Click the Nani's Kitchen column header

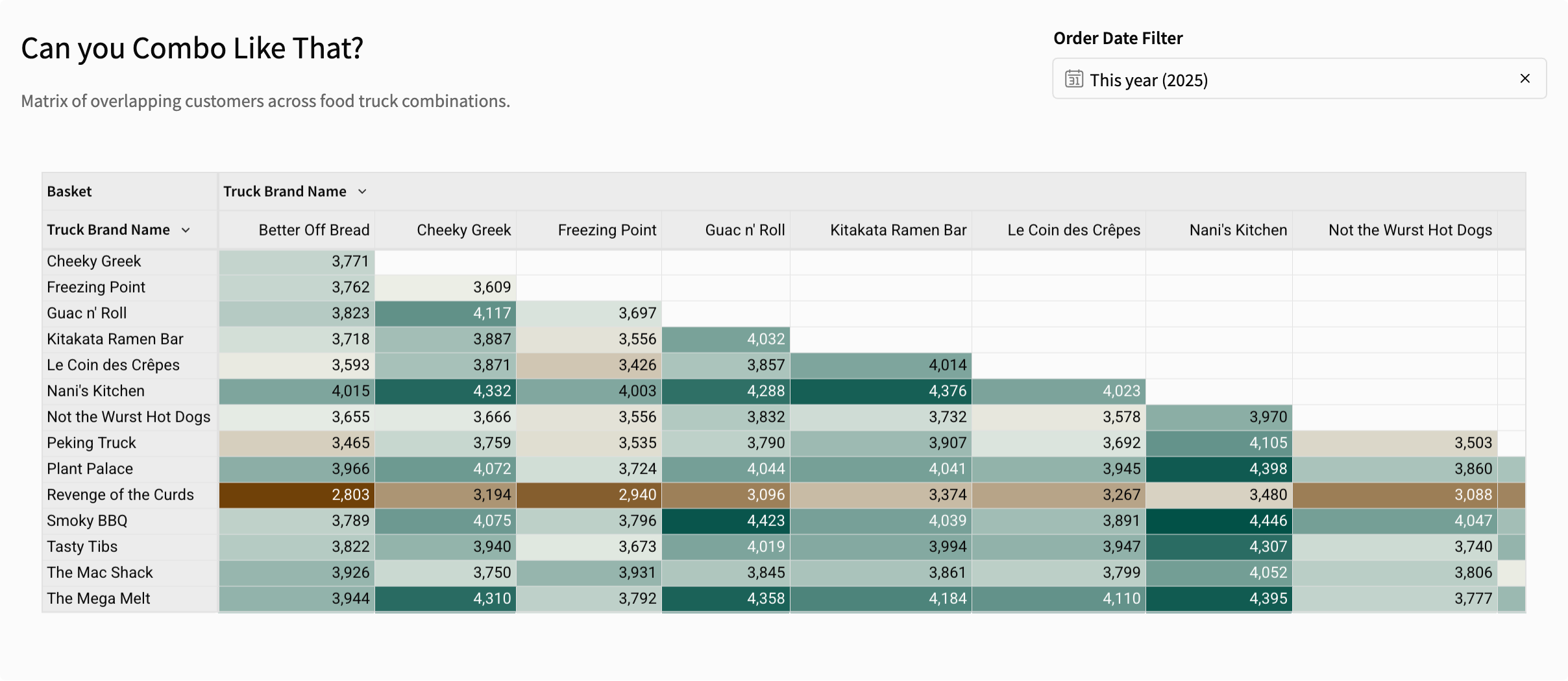coord(1238,230)
